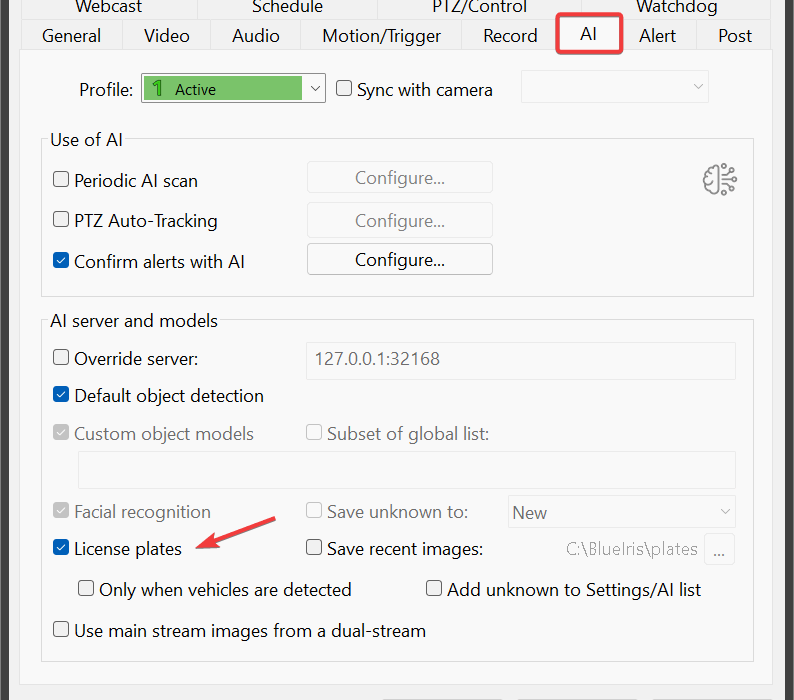Click the browse button for plates folder
The width and height of the screenshot is (794, 700).
(x=720, y=549)
